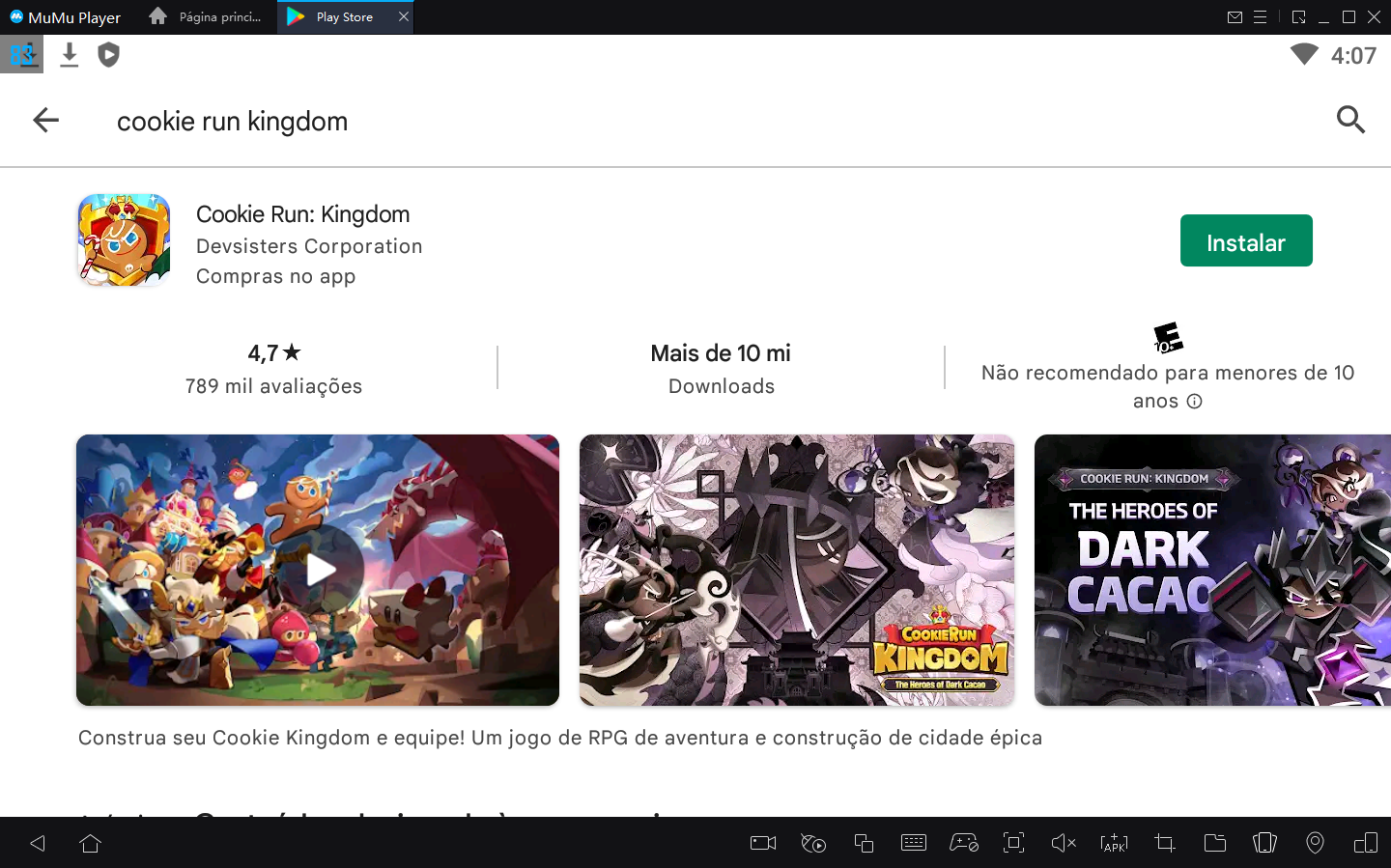
Task: Open the messages envelope icon
Action: tap(1236, 16)
